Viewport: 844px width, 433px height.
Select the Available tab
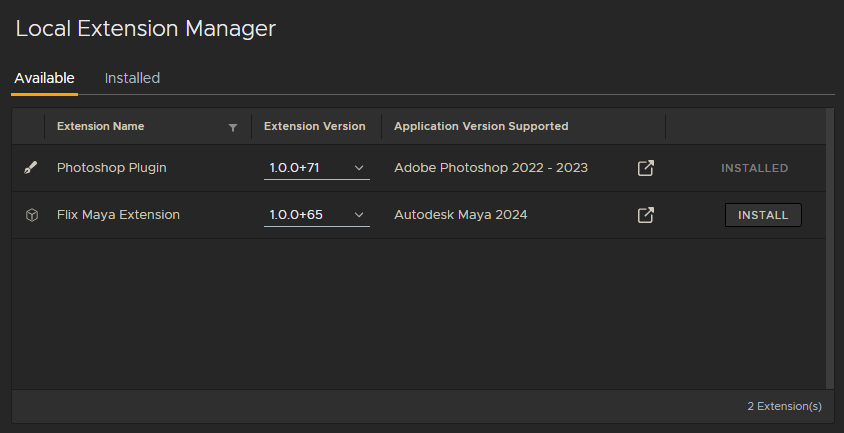coord(44,78)
